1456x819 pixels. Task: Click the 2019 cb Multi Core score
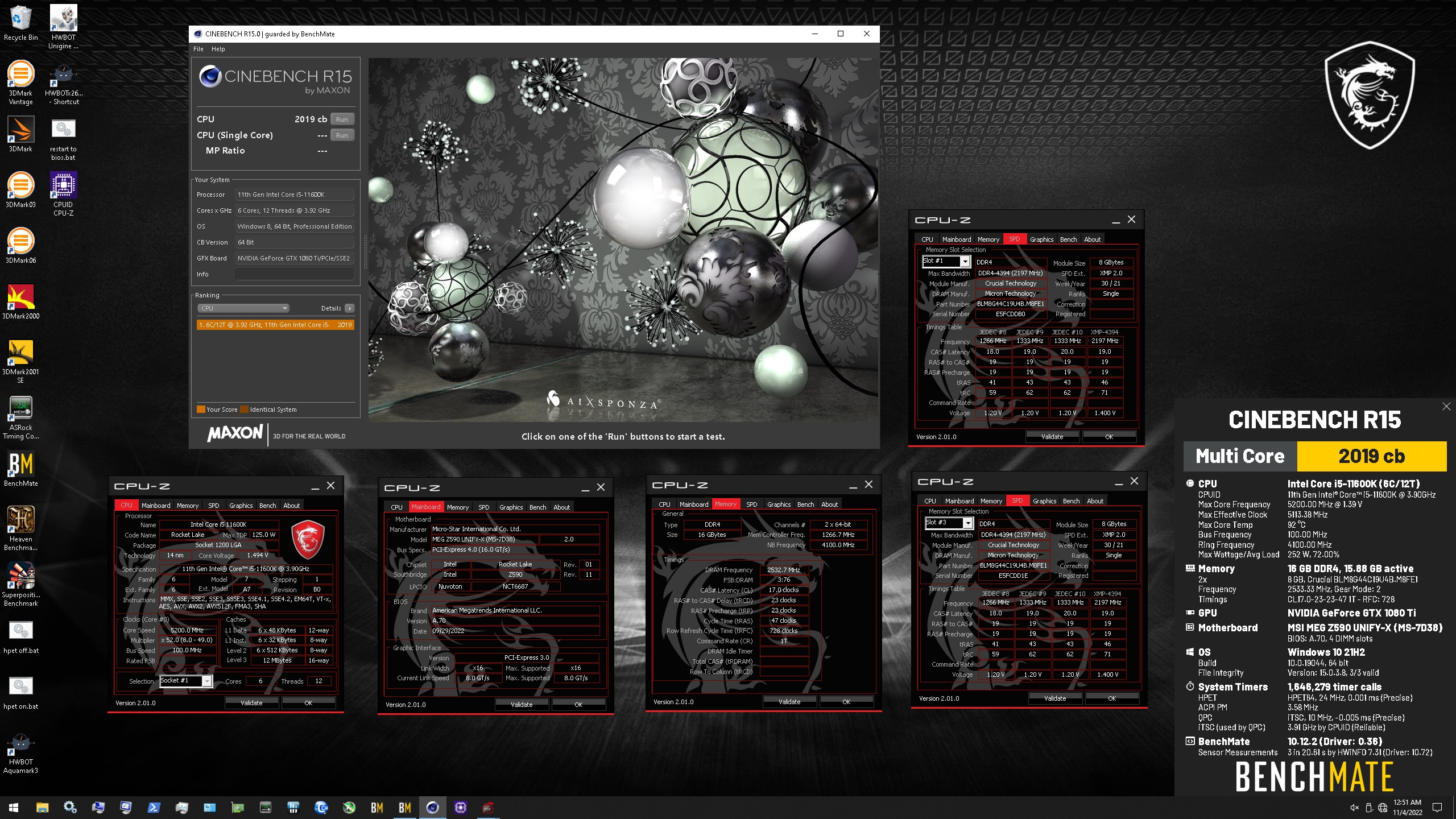tap(1371, 456)
